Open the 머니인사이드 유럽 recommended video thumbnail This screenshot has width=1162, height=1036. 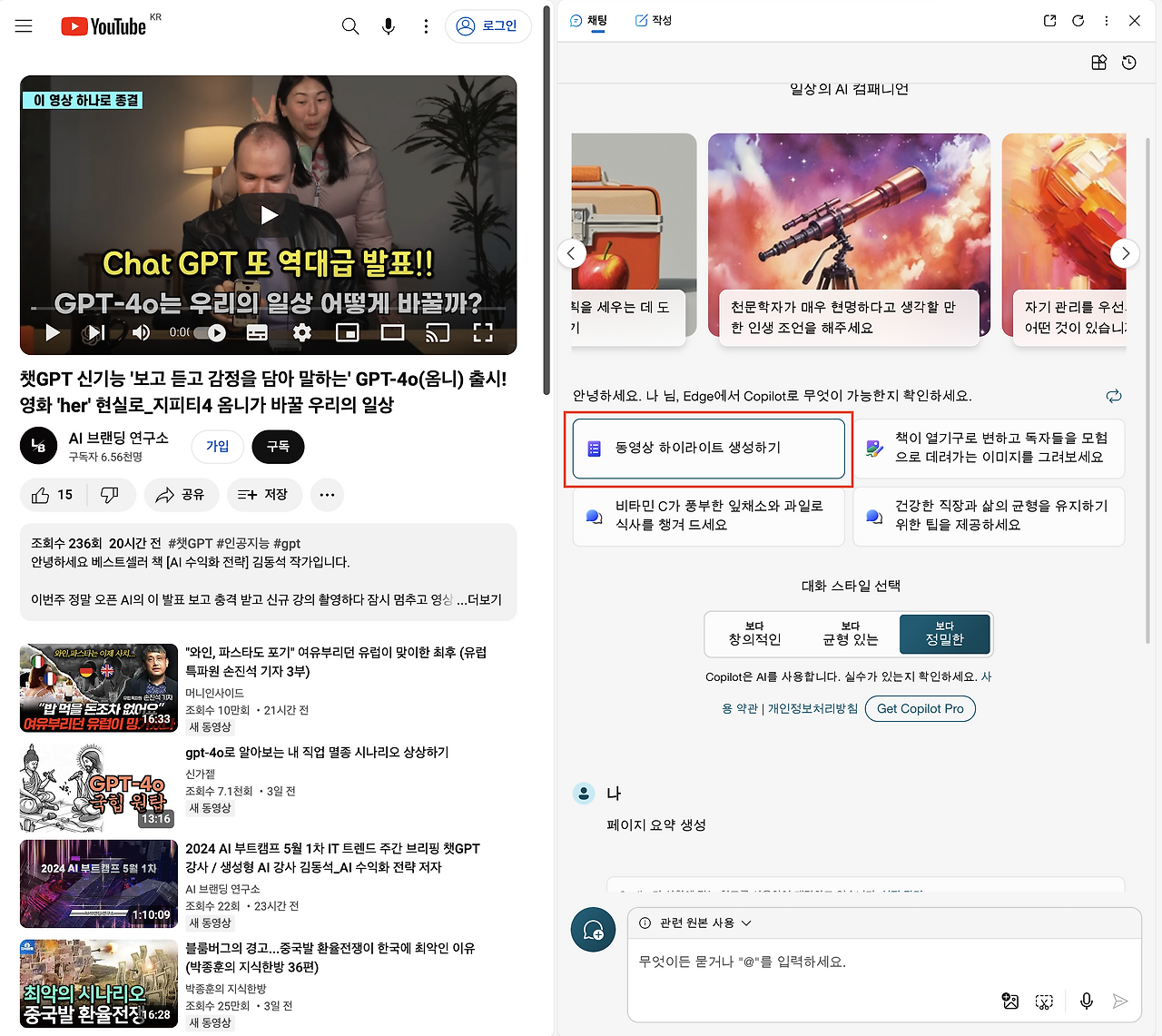coord(99,688)
